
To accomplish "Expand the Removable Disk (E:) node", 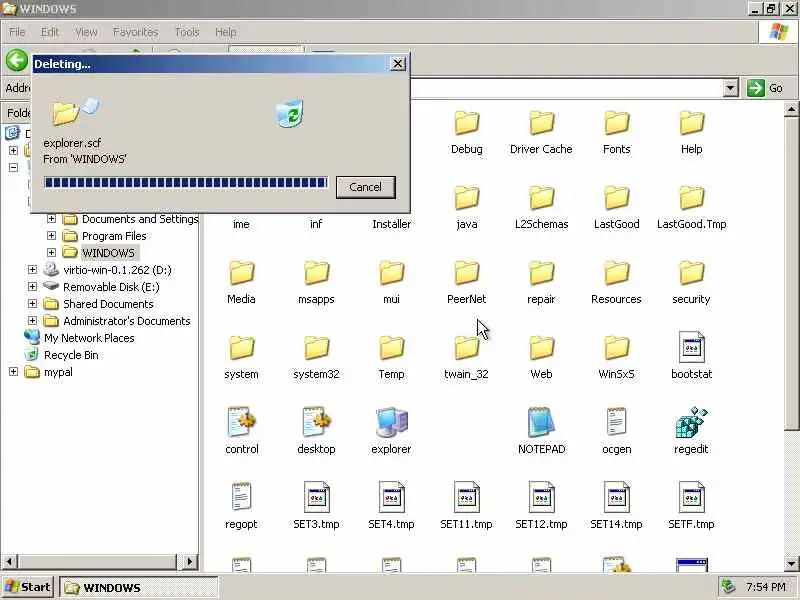I will pyautogui.click(x=32, y=286).
